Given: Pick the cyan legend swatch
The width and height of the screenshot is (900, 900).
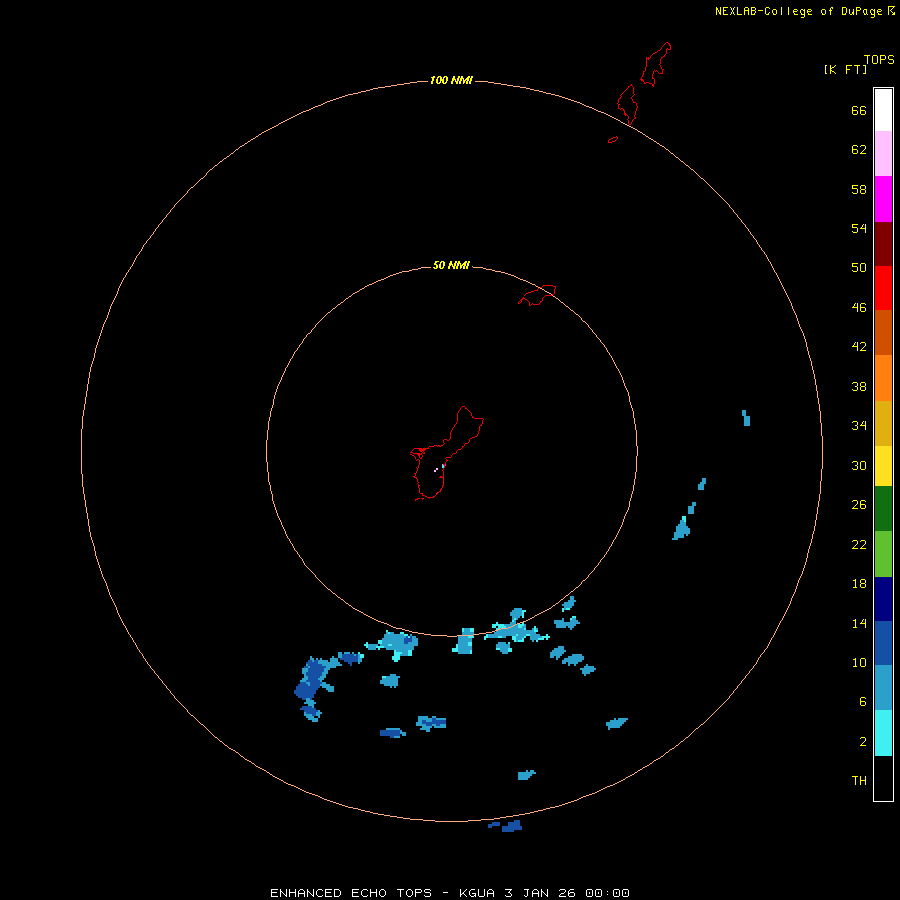Looking at the screenshot, I should tap(883, 732).
